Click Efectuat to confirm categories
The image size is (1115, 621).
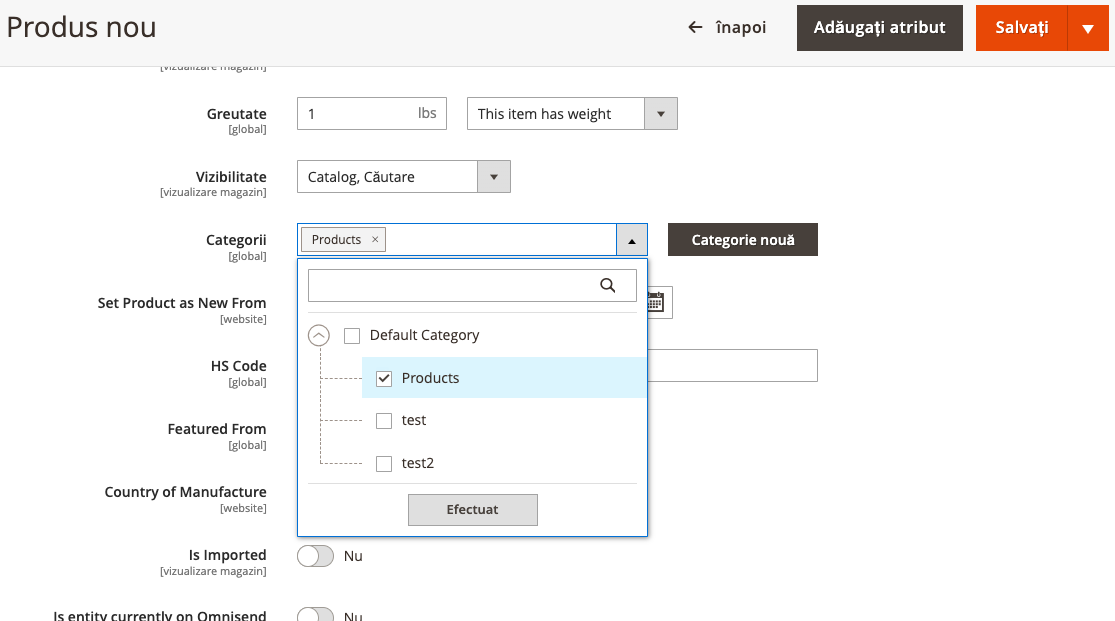[472, 510]
